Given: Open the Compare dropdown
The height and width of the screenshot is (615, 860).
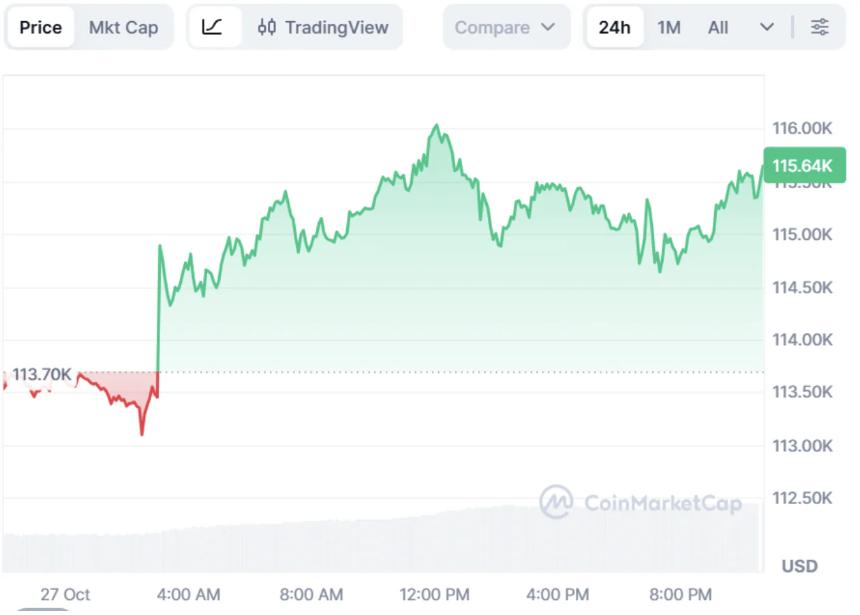Looking at the screenshot, I should pos(505,27).
